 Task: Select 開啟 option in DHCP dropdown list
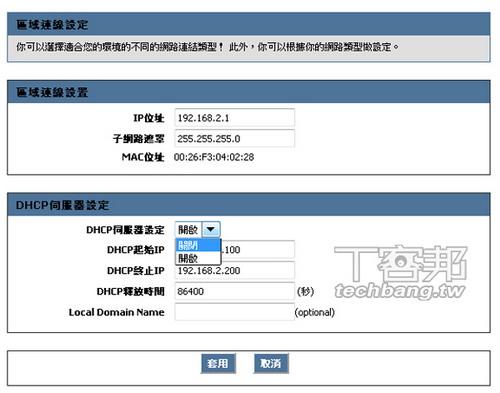coord(198,258)
